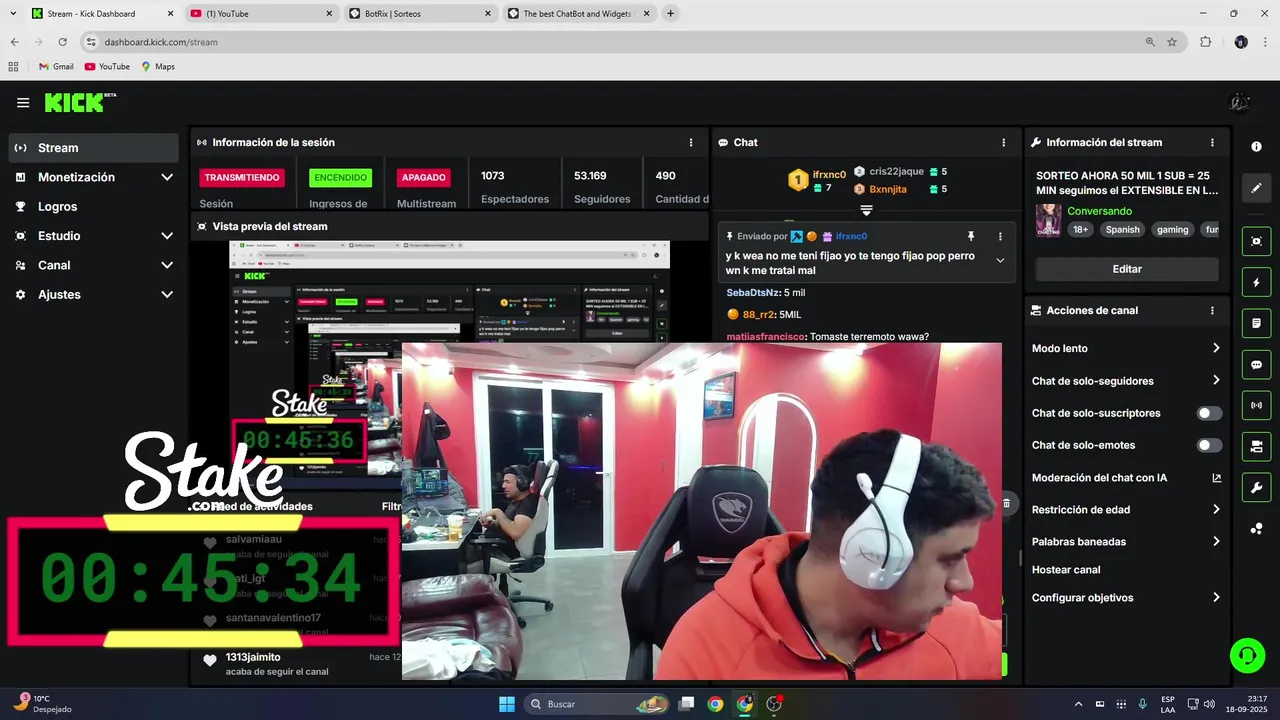
Task: Expand the pinned message chevron
Action: tap(1000, 260)
